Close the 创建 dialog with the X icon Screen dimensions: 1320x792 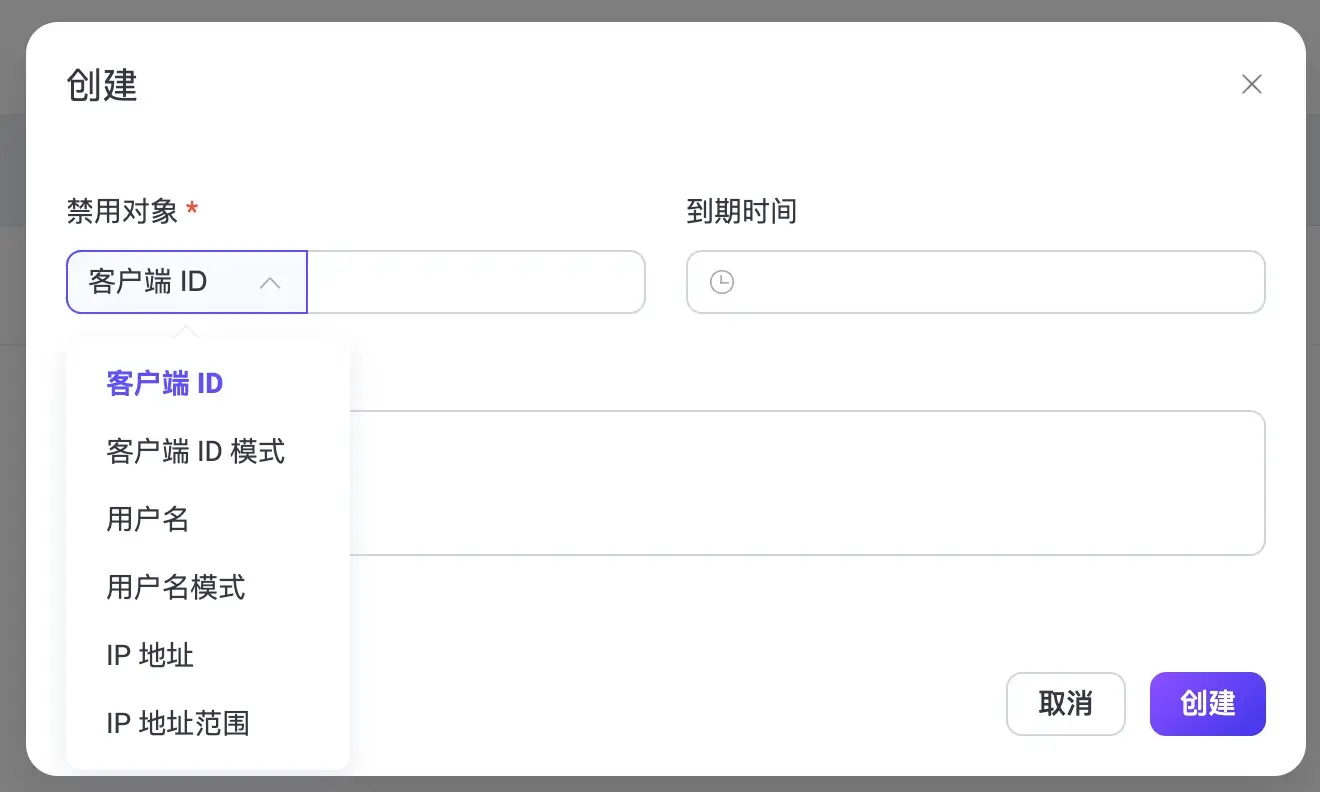[1251, 84]
